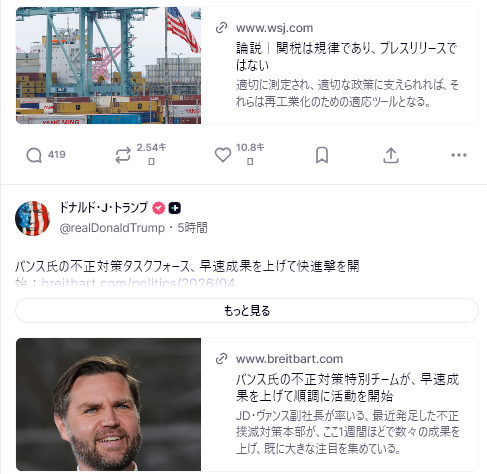Open the 5時間 post timestamp
Image resolution: width=487 pixels, height=474 pixels.
coord(192,228)
